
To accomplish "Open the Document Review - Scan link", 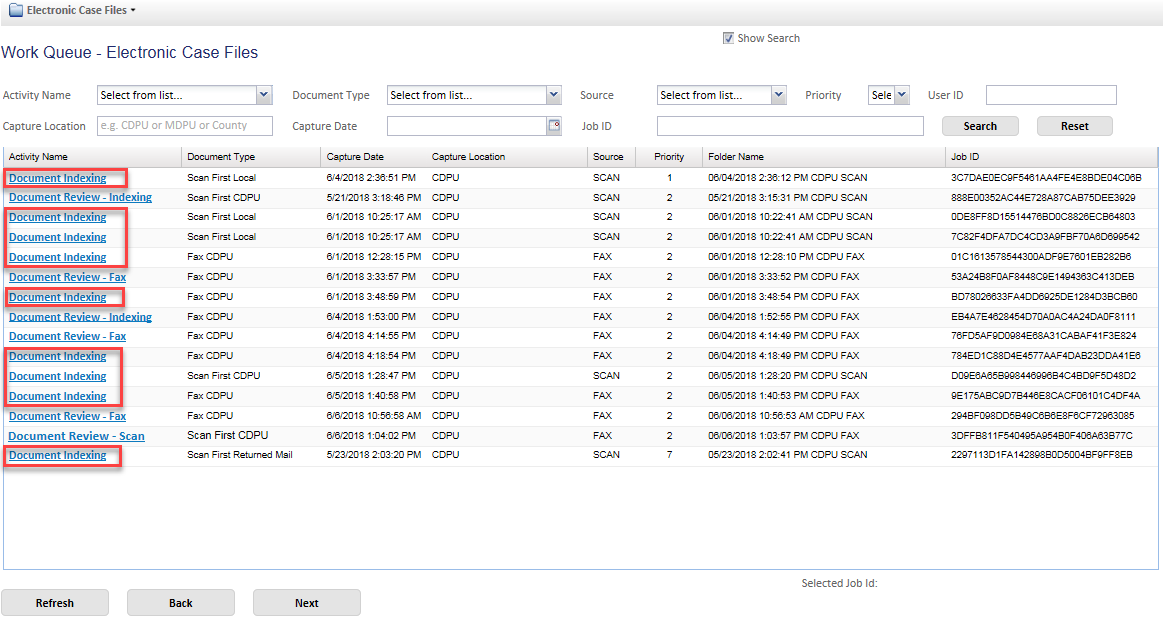I will [x=76, y=436].
